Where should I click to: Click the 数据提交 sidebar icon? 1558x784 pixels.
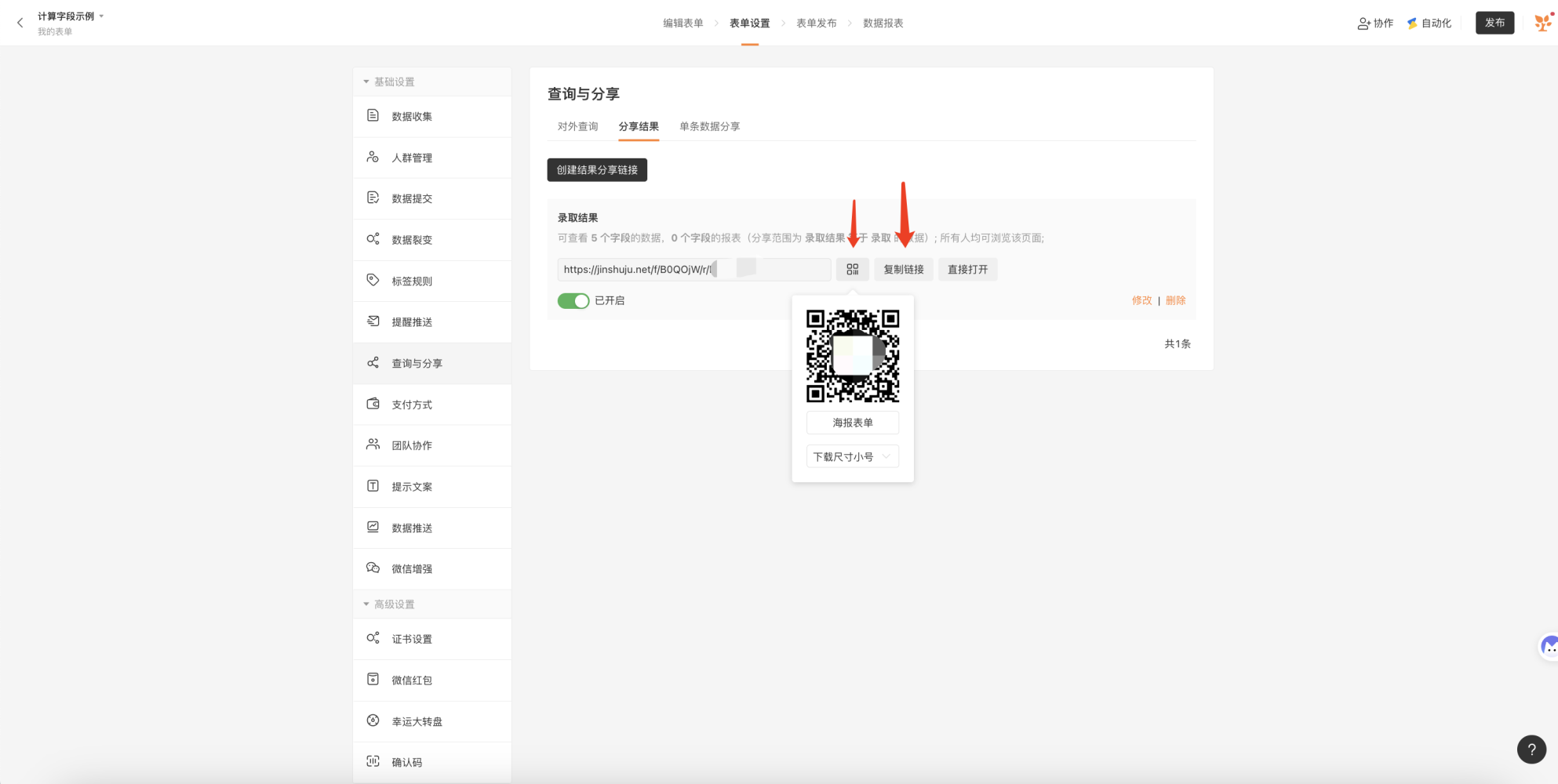[373, 198]
